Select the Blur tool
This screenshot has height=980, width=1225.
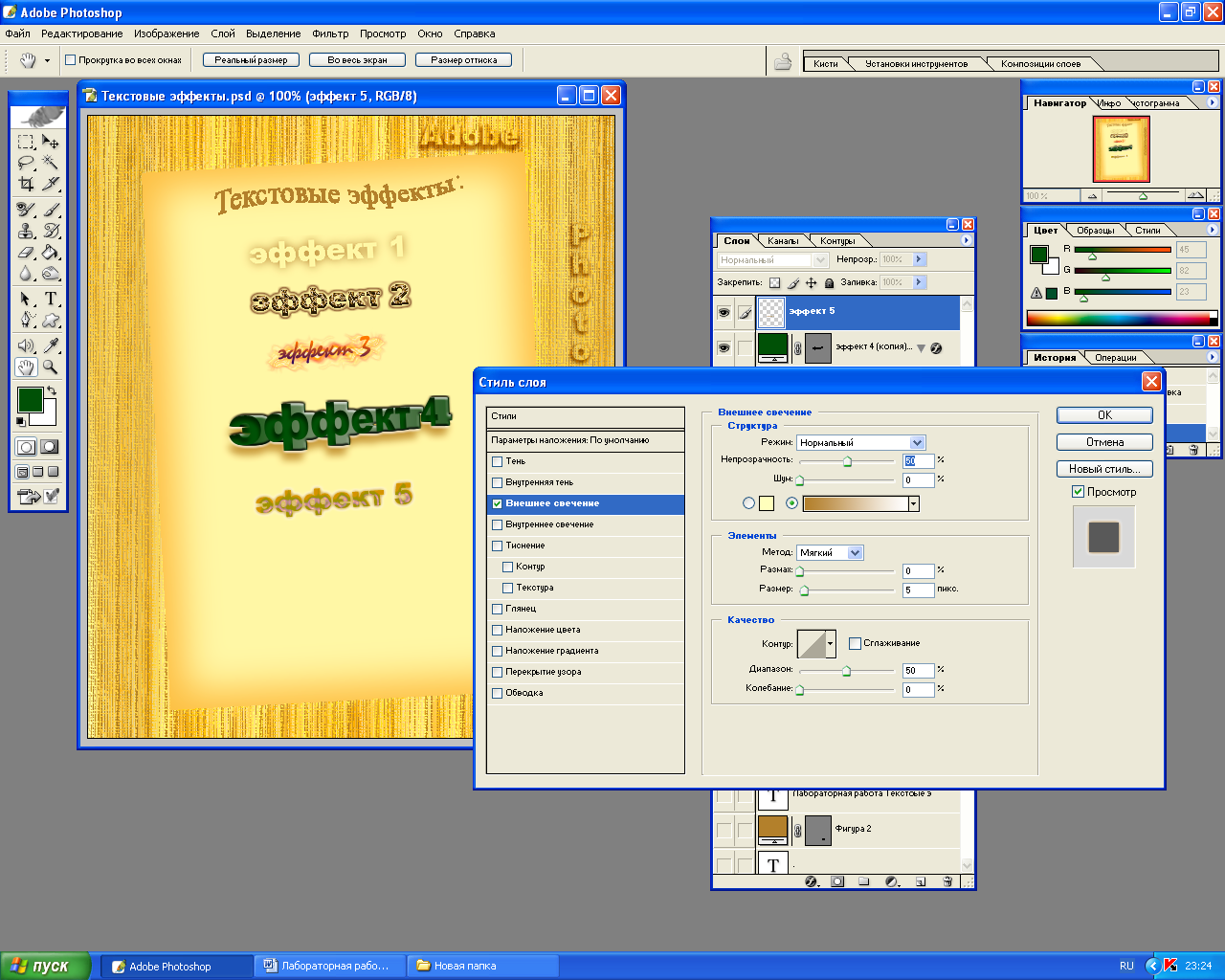point(26,273)
